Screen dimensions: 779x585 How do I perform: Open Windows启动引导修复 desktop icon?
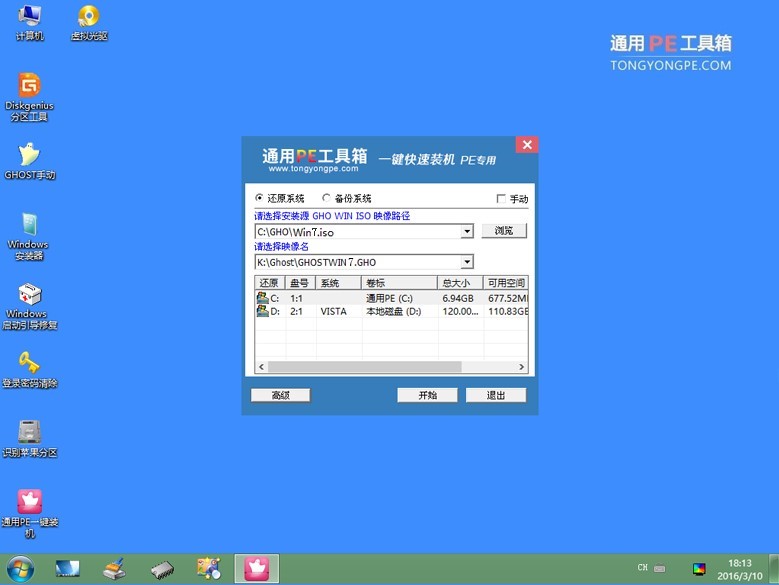[x=29, y=296]
